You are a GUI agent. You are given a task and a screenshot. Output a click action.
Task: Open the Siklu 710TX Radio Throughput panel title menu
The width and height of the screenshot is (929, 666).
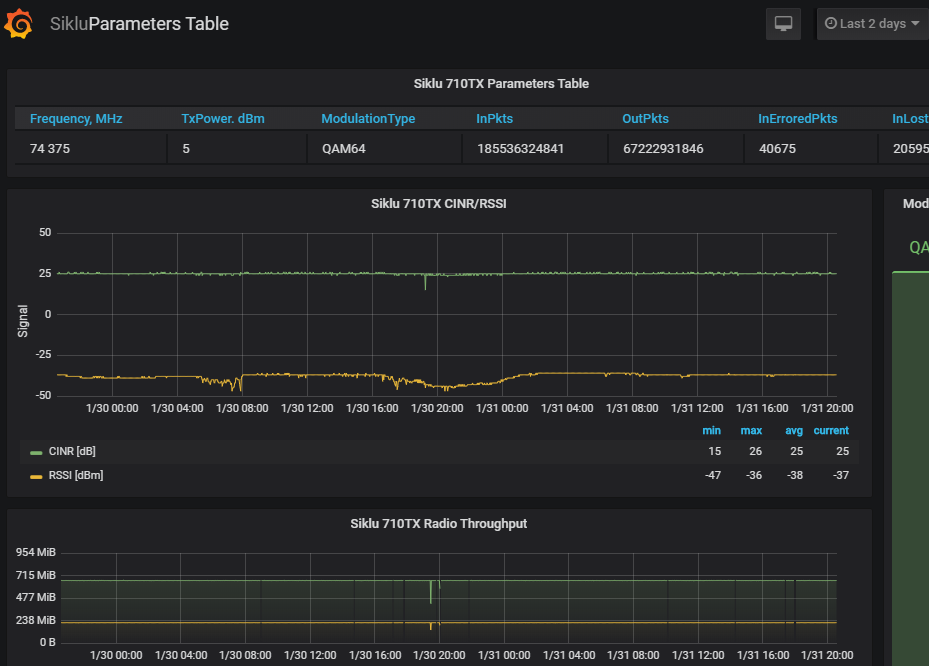pos(438,524)
